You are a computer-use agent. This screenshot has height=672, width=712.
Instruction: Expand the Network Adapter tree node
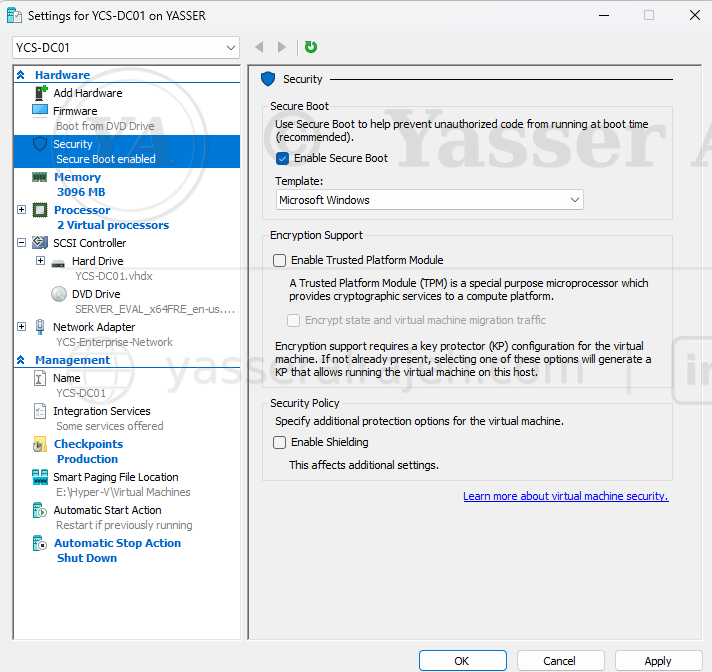click(x=21, y=326)
